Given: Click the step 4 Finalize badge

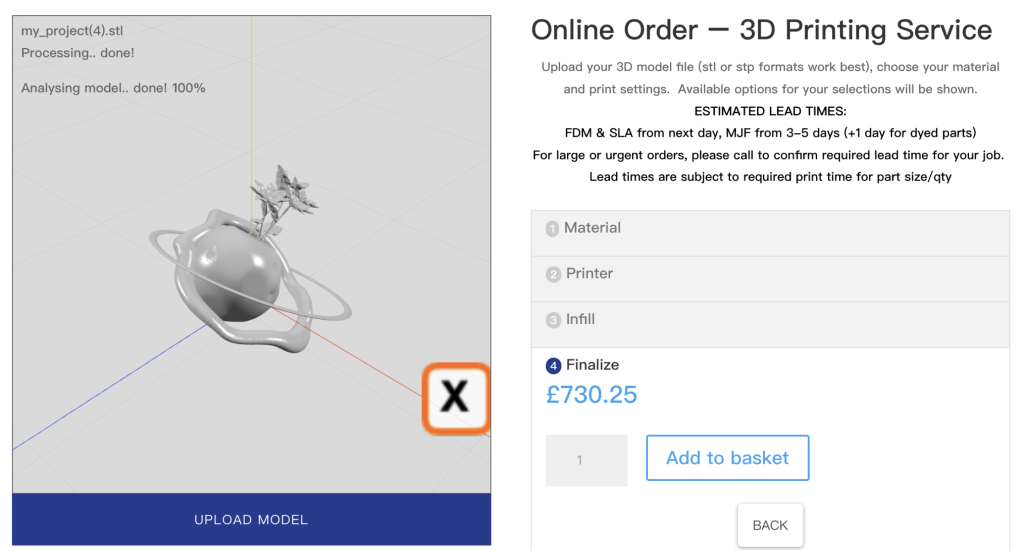Looking at the screenshot, I should pos(553,366).
